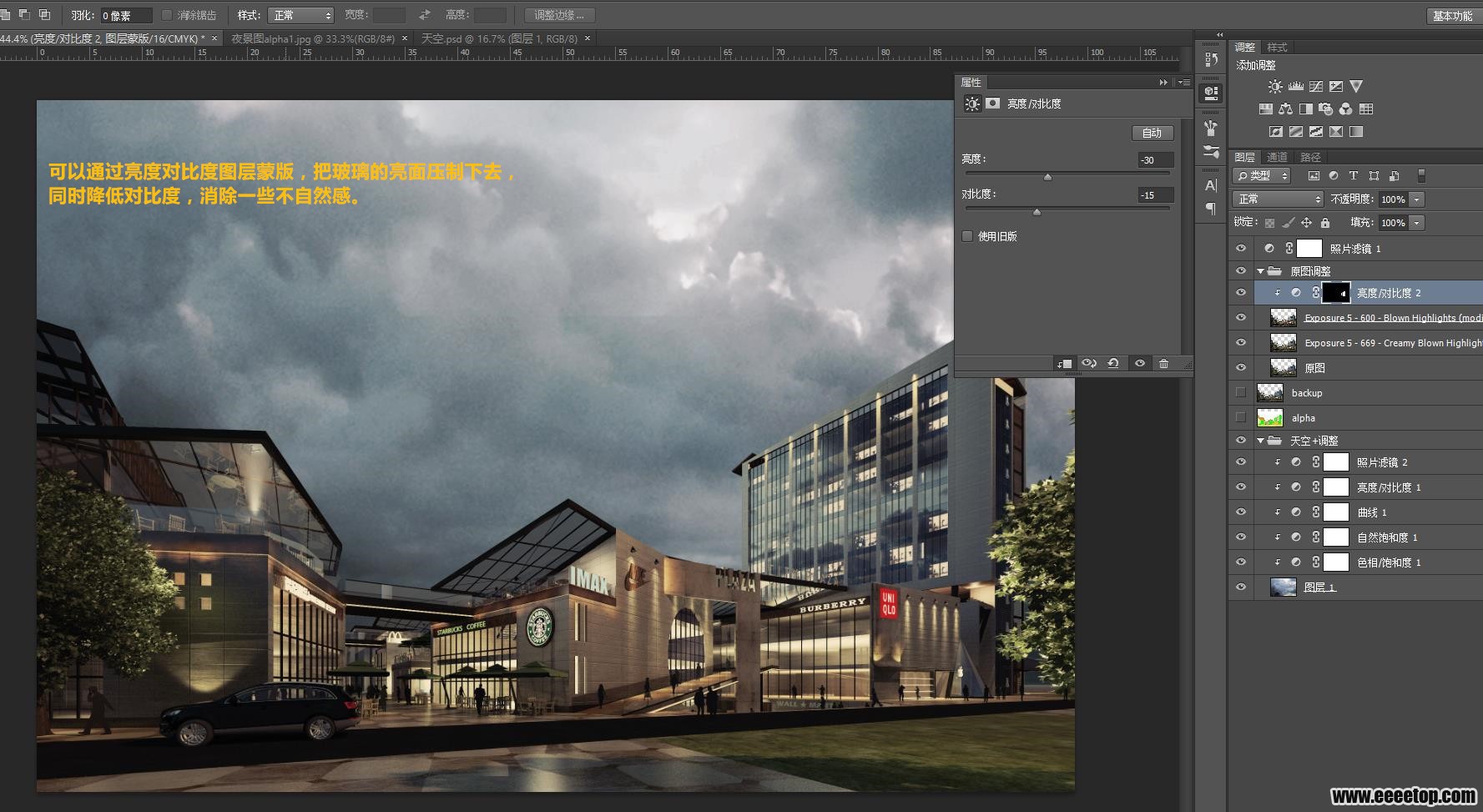Screen dimensions: 1483x812
Task: Reset adjustment to defaults in Properties panel
Action: [1113, 363]
